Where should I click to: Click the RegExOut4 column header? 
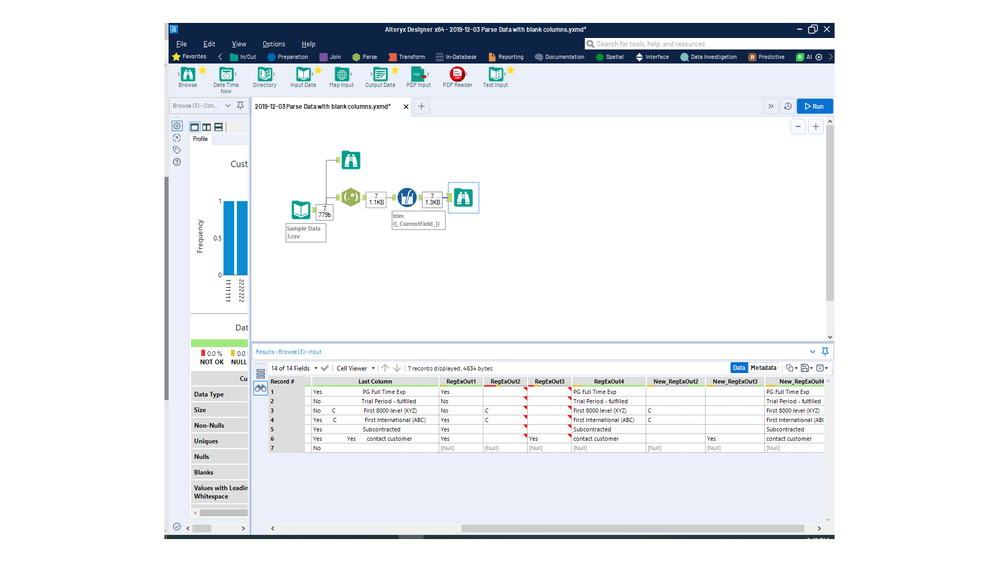click(x=608, y=382)
